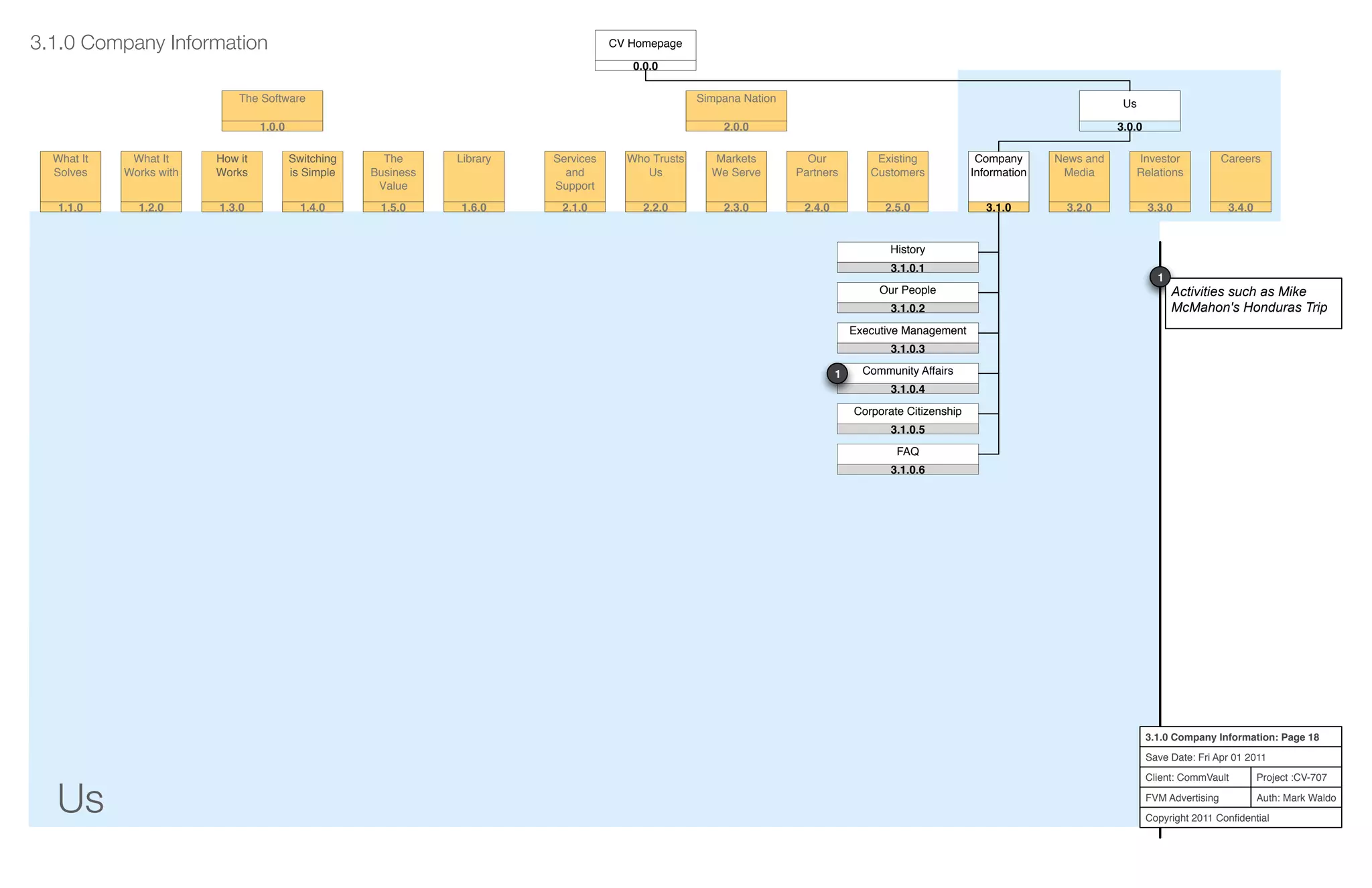Click the page title block header
The width and height of the screenshot is (1372, 888).
coord(1240,737)
